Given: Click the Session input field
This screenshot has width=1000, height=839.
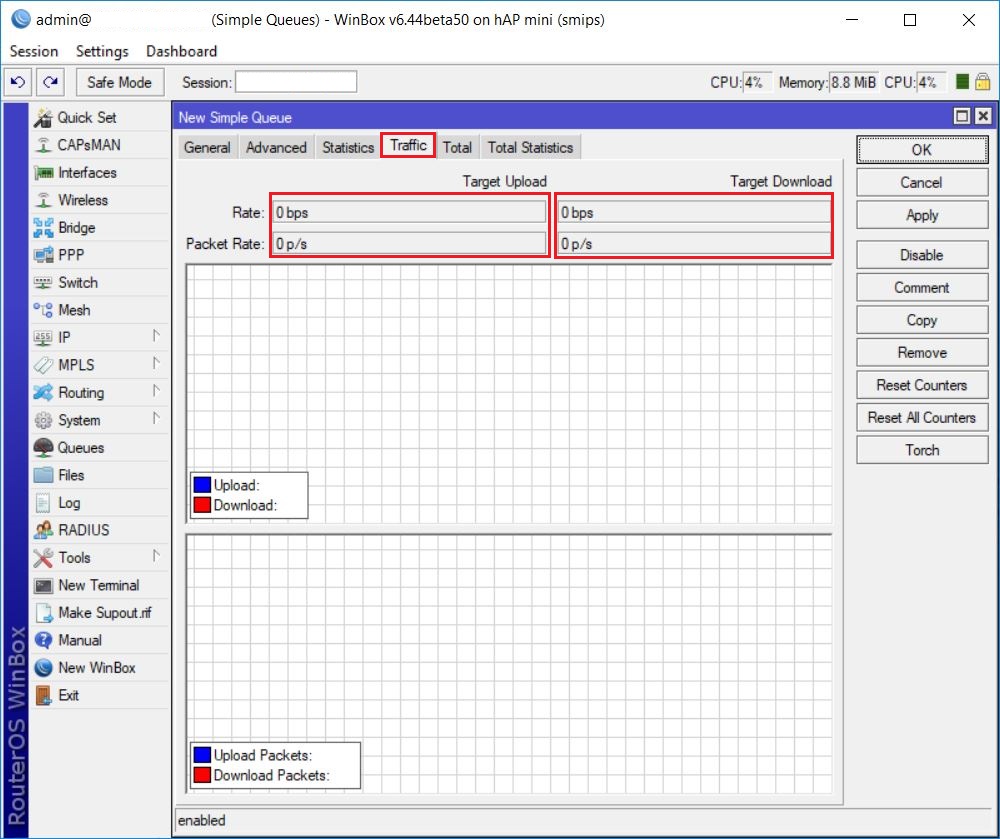Looking at the screenshot, I should coord(296,82).
